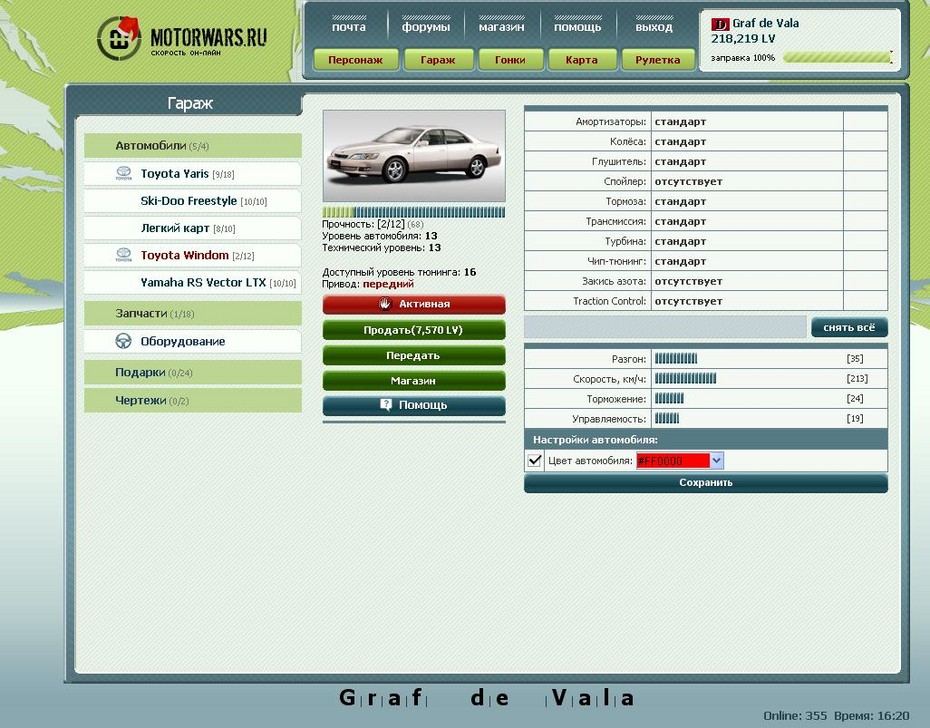Click the Глушитель стандарт value
This screenshot has width=930, height=728.
coord(680,161)
